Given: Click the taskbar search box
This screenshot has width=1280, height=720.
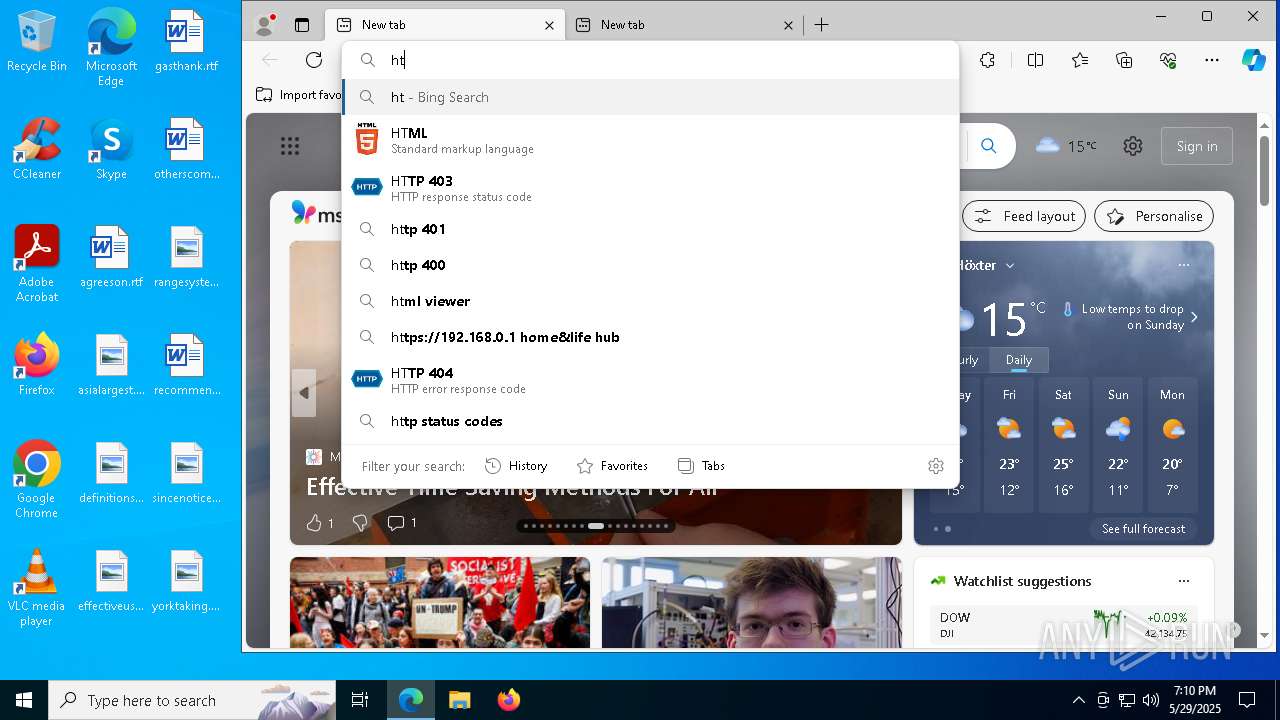Looking at the screenshot, I should click(192, 700).
